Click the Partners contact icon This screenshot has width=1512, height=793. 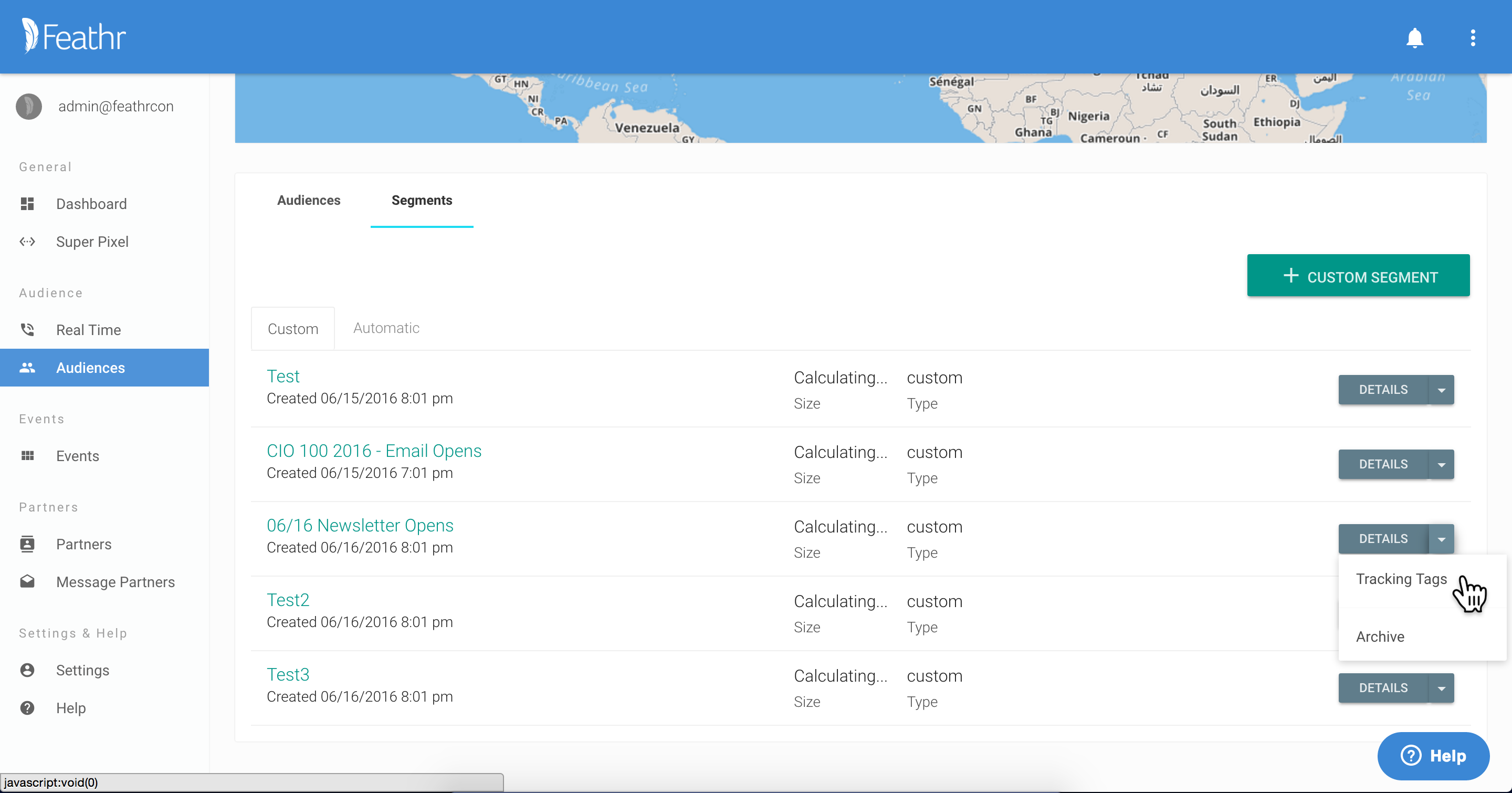pos(28,544)
